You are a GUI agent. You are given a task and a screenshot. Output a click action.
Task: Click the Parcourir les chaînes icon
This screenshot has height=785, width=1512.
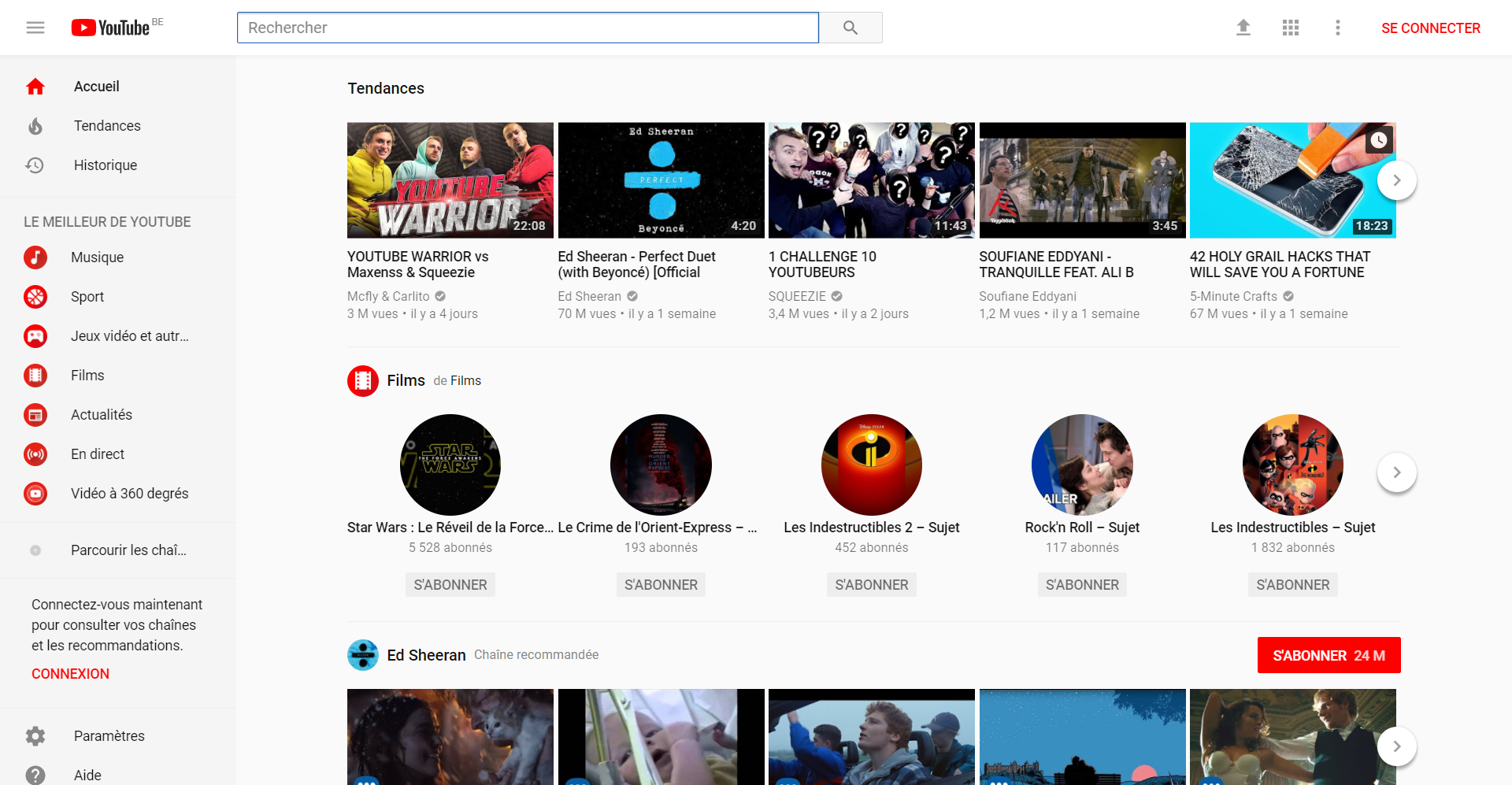click(x=35, y=550)
